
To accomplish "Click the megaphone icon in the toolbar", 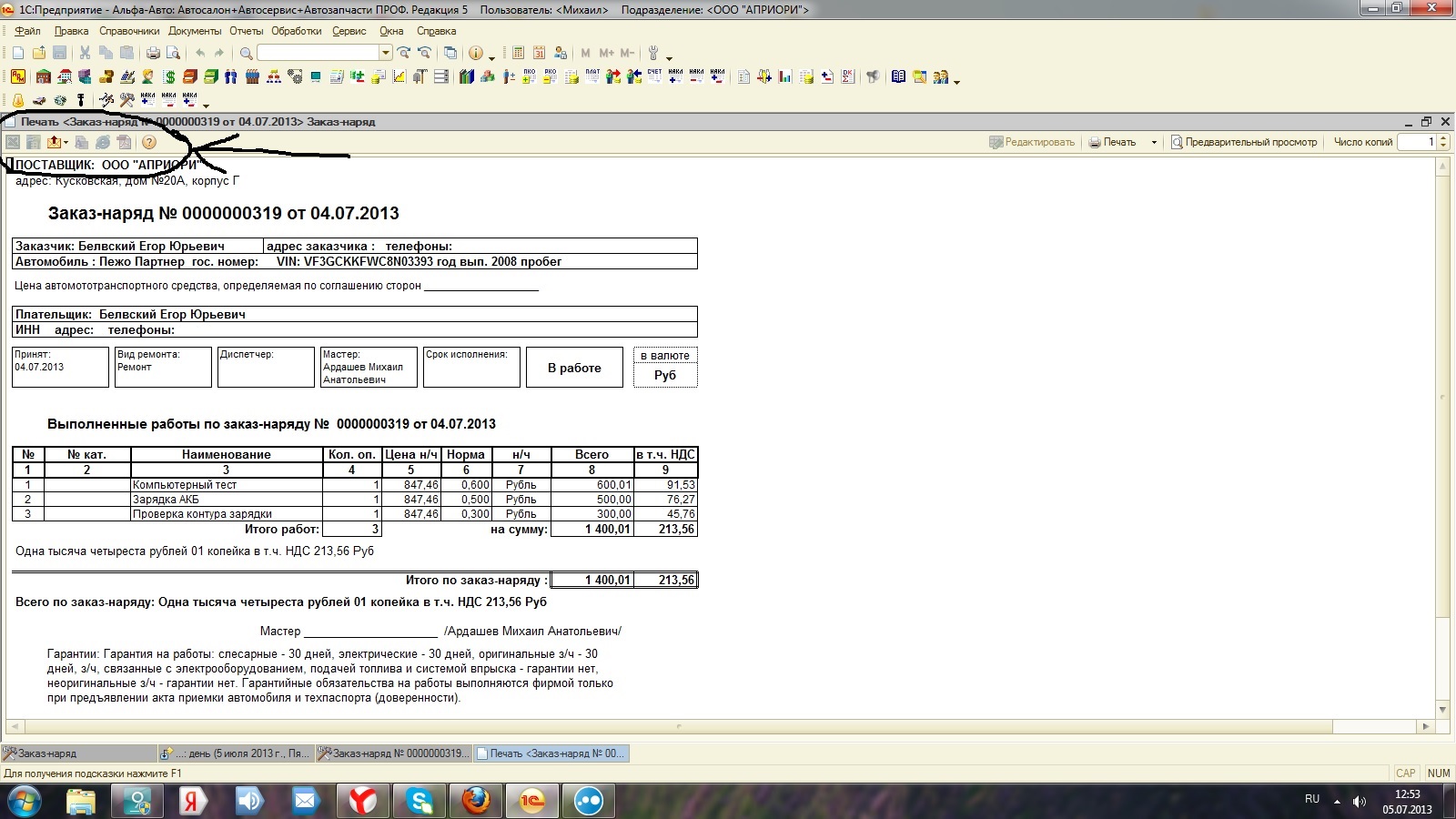I will coord(873,77).
